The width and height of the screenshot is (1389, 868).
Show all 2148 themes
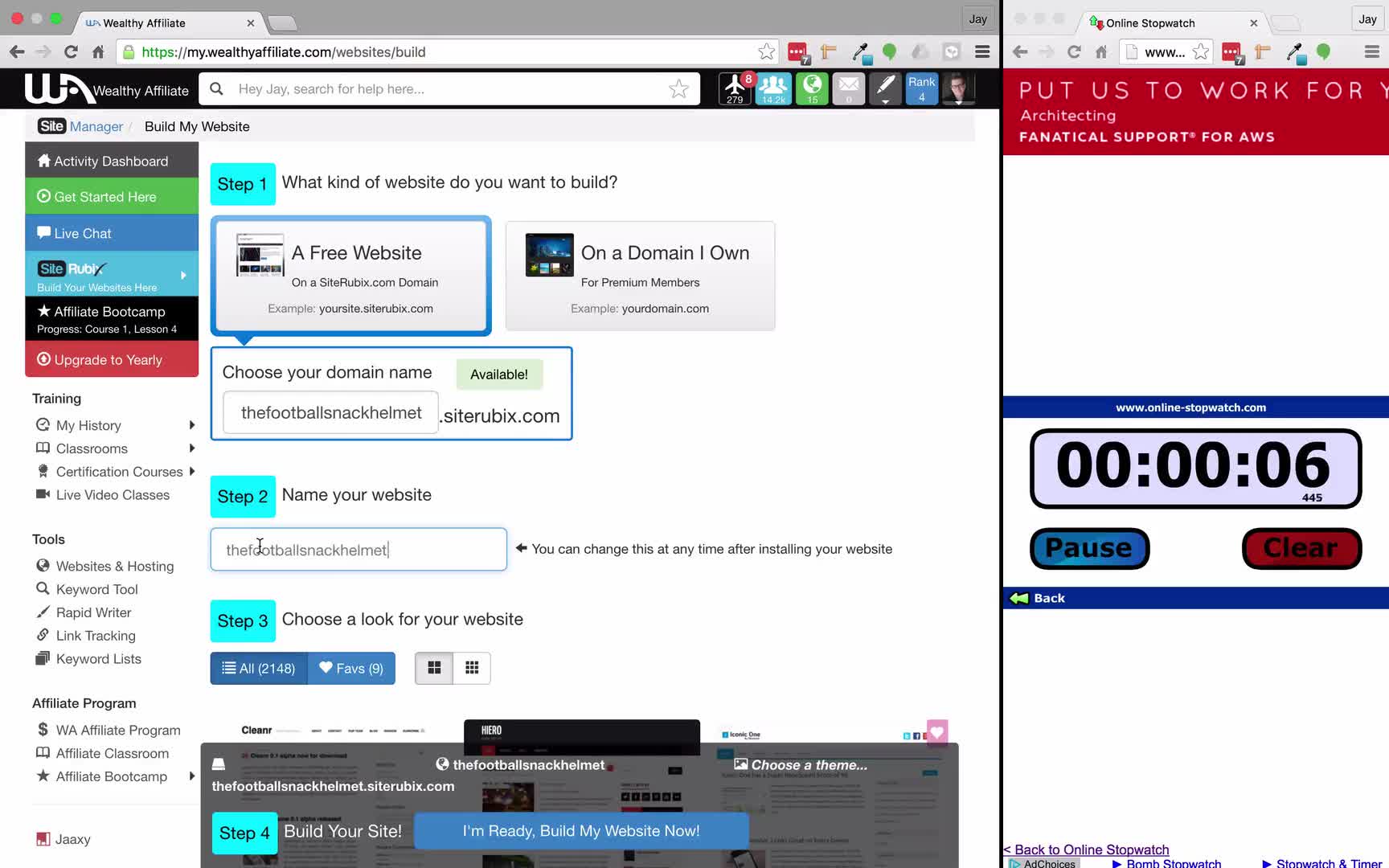[259, 669]
